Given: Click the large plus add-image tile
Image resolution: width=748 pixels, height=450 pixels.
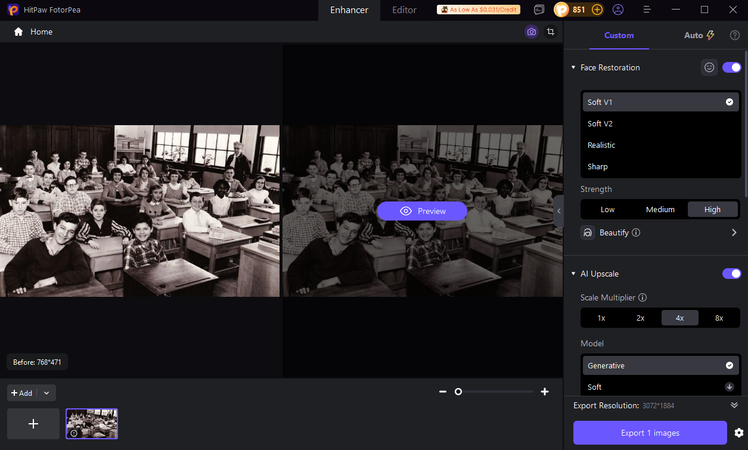Looking at the screenshot, I should (33, 424).
